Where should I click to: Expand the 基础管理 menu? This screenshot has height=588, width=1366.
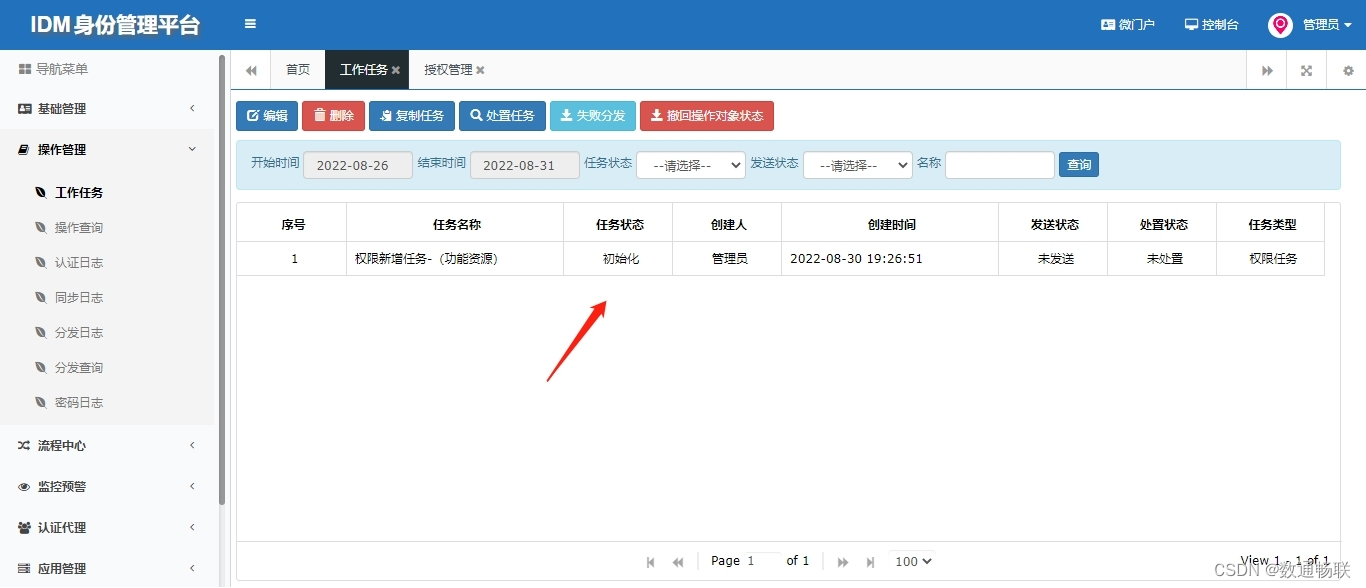107,109
